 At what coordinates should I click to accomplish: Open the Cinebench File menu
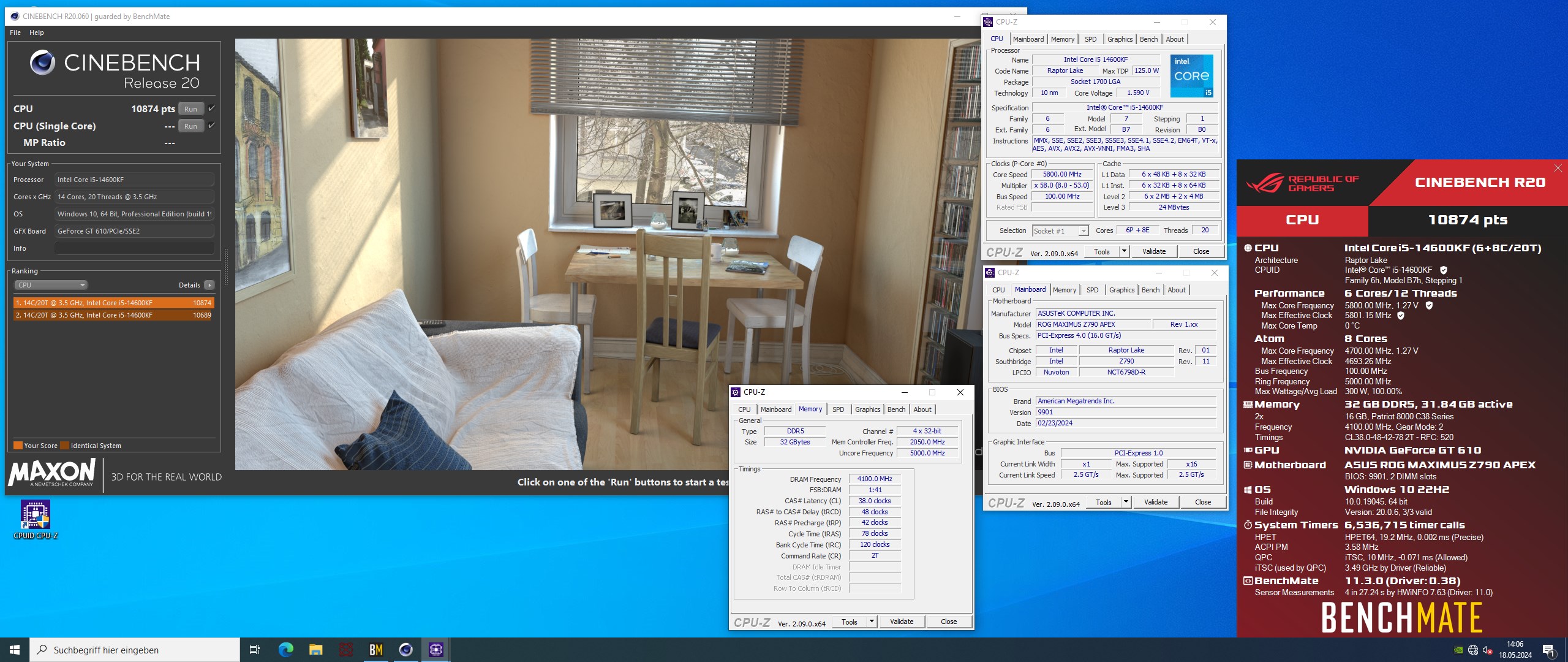(15, 32)
